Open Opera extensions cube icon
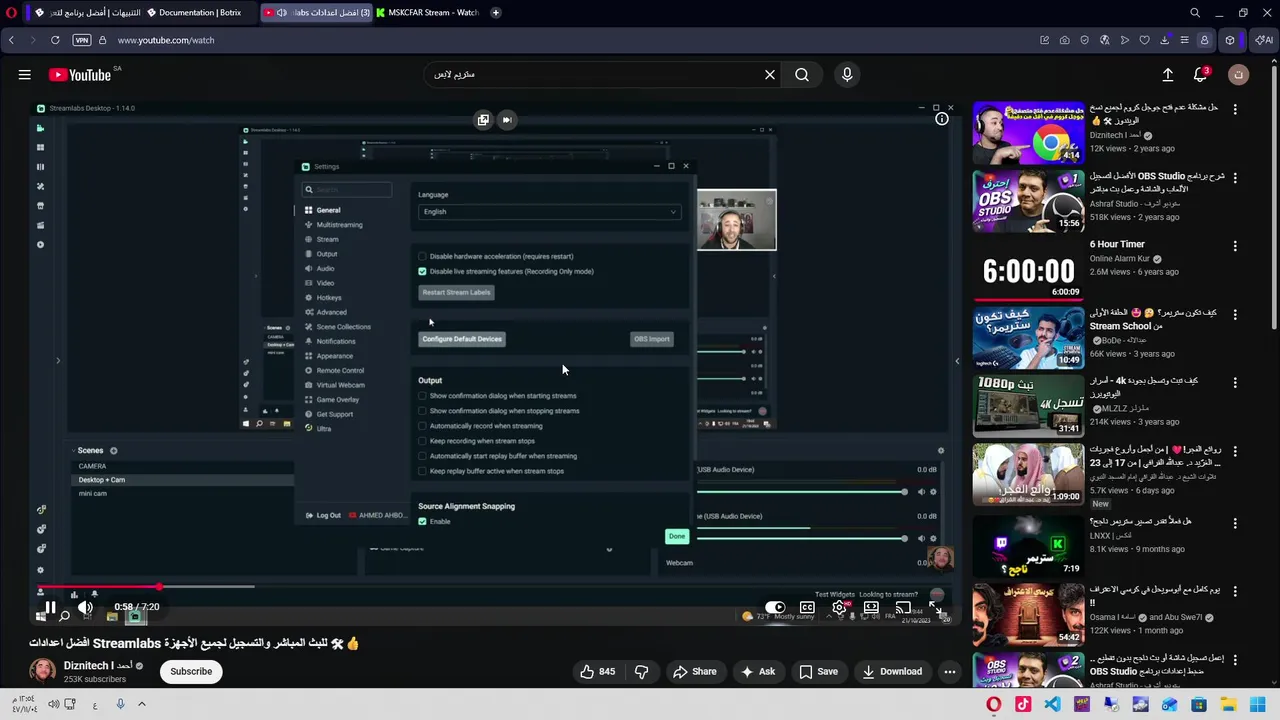Screen dimensions: 1280x720 [1230, 40]
